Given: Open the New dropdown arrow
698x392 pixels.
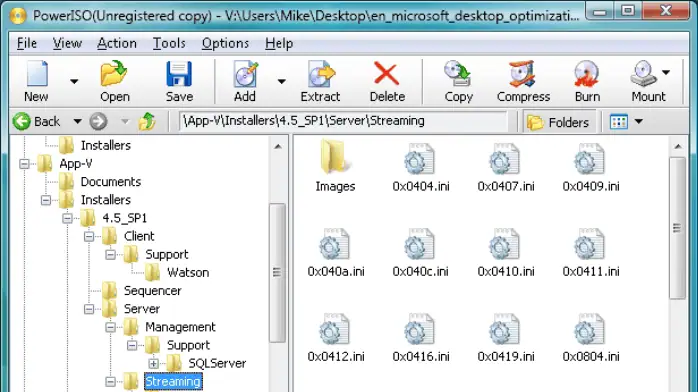Looking at the screenshot, I should 74,81.
